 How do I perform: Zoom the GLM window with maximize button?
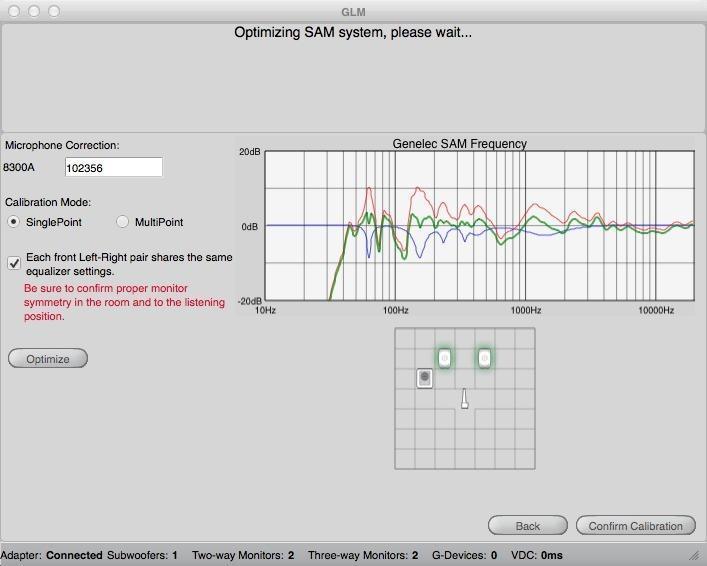(54, 11)
